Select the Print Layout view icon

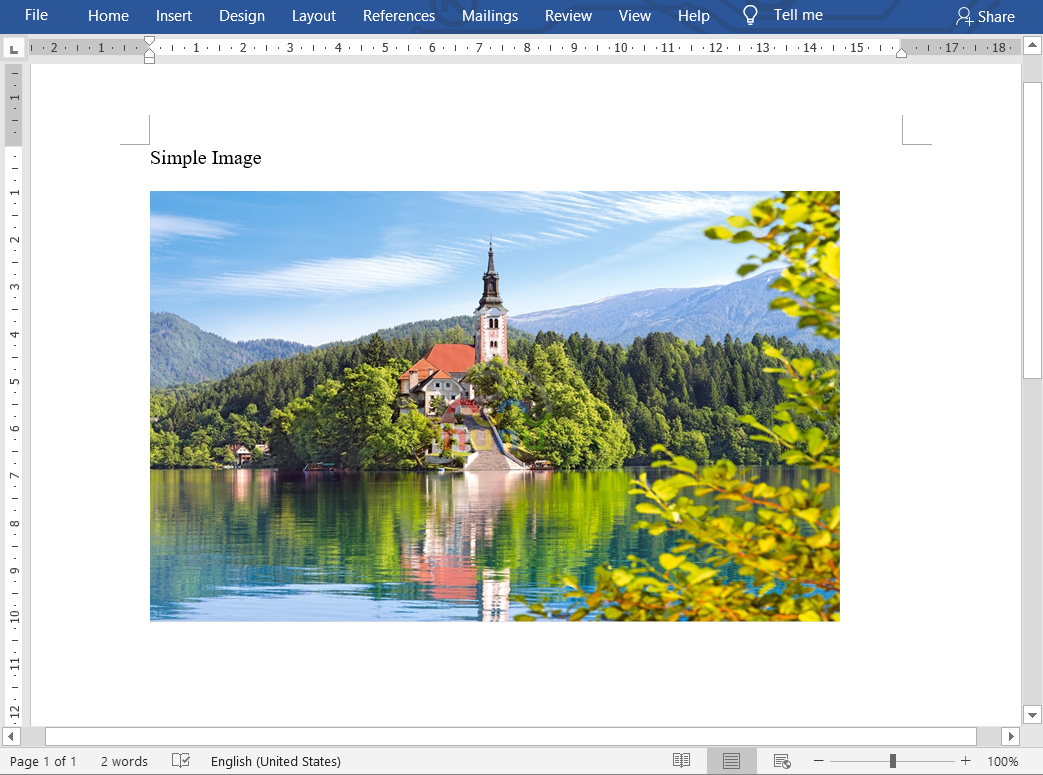coord(731,760)
